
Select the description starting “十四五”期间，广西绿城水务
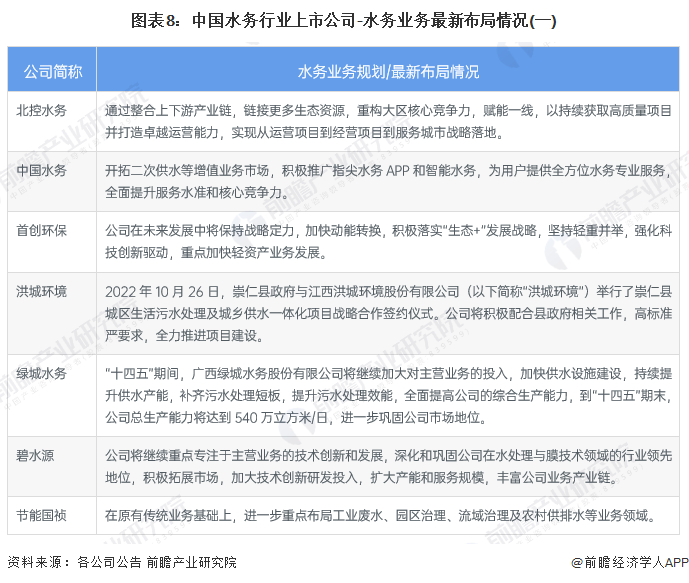(x=388, y=395)
